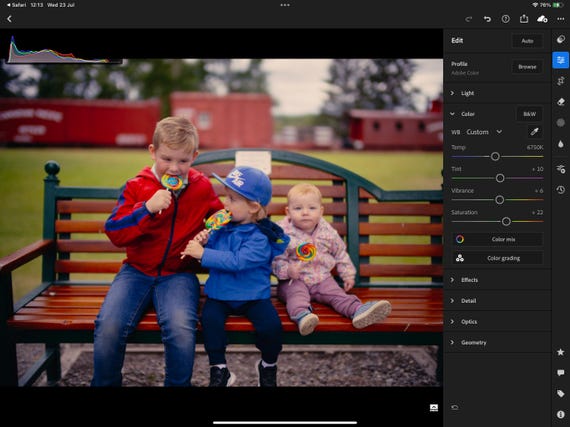Open the Keywords tag icon
570x427 pixels.
pos(561,394)
